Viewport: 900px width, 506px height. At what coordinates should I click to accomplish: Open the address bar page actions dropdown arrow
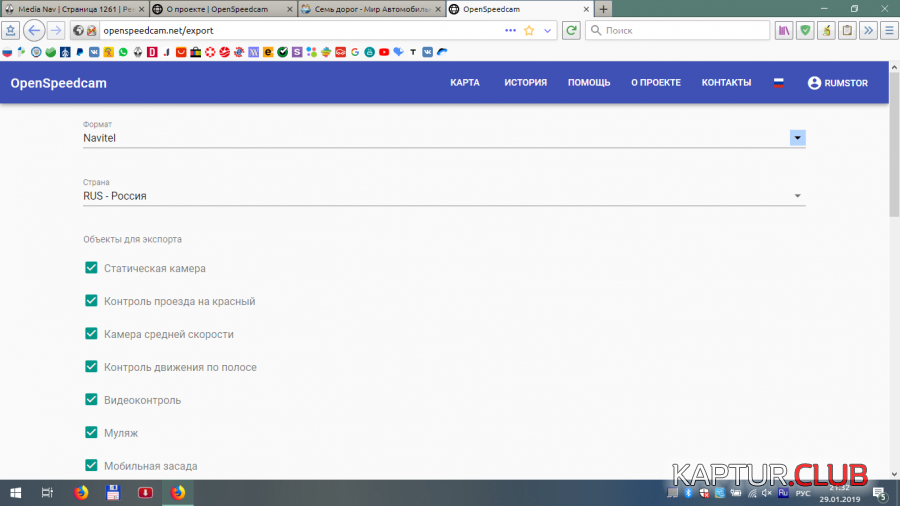coord(549,30)
